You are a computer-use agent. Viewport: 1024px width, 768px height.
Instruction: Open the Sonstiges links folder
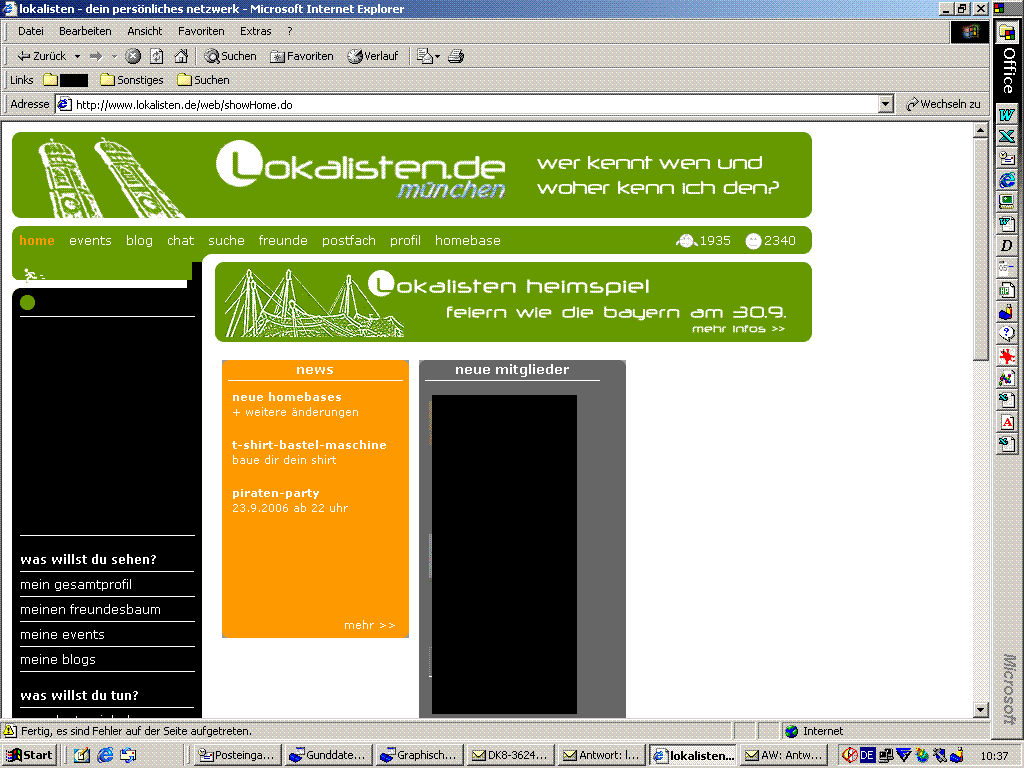click(132, 80)
